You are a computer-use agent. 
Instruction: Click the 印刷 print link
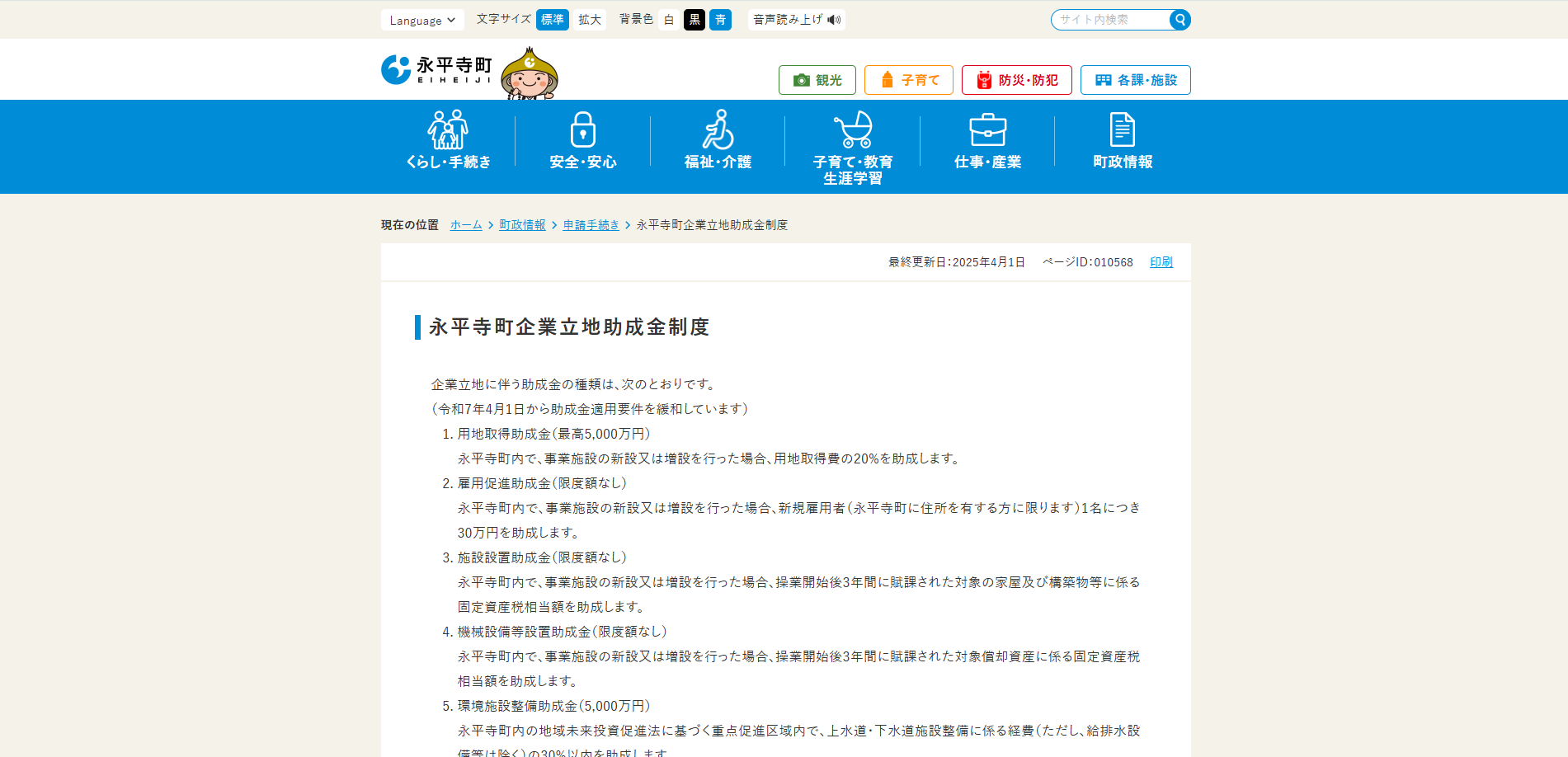tap(1161, 262)
